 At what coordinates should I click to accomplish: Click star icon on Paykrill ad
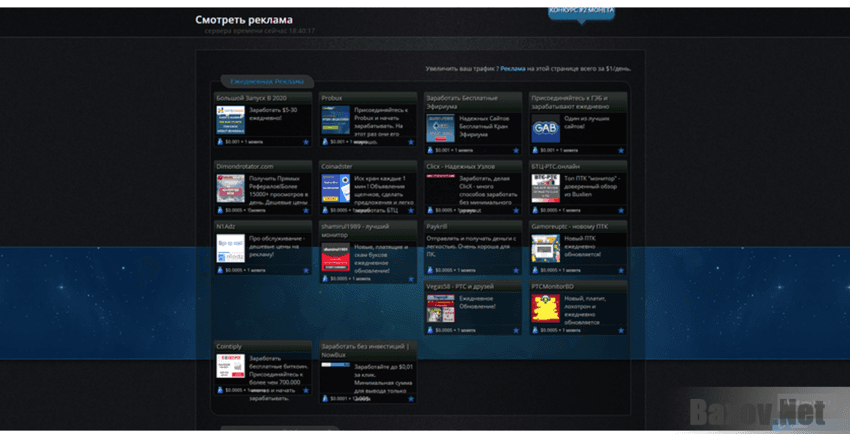[516, 270]
